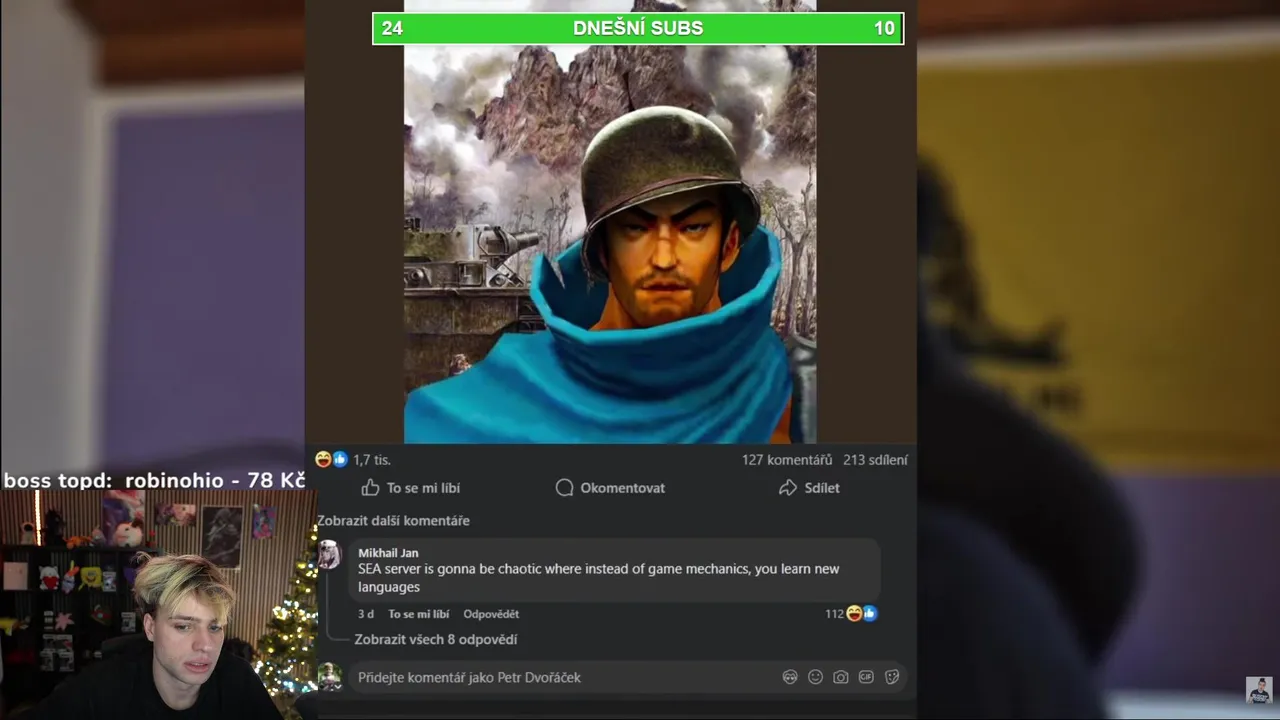The image size is (1280, 720).
Task: Expand 'Zobrazit další komentáře'
Action: (x=393, y=520)
